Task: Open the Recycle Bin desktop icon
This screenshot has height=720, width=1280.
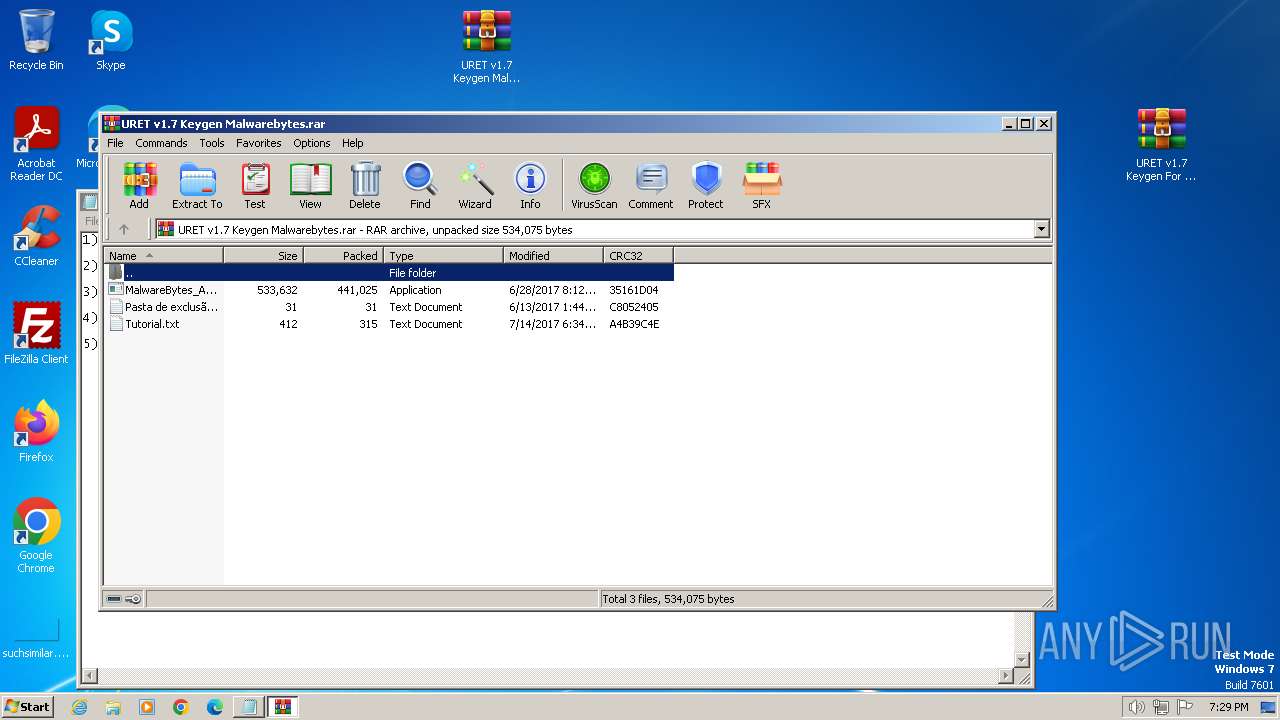Action: (x=36, y=40)
